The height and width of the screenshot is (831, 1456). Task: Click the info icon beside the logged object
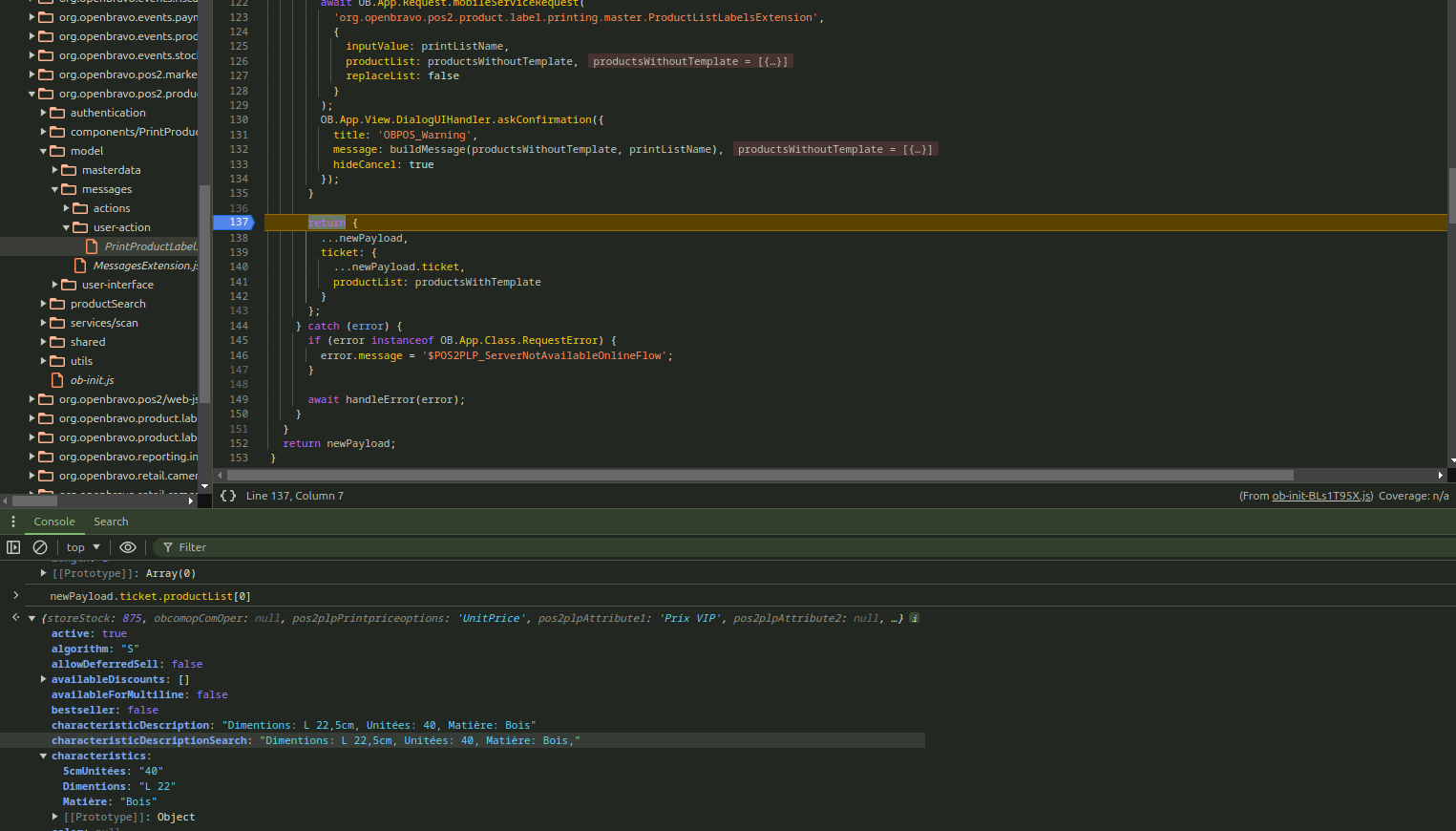tap(914, 618)
